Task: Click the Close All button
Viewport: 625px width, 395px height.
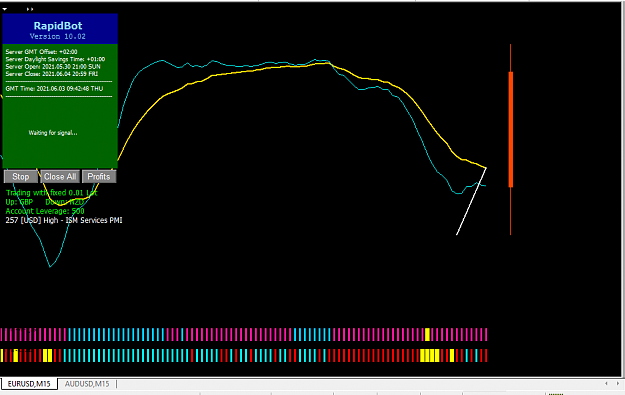Action: coord(60,177)
